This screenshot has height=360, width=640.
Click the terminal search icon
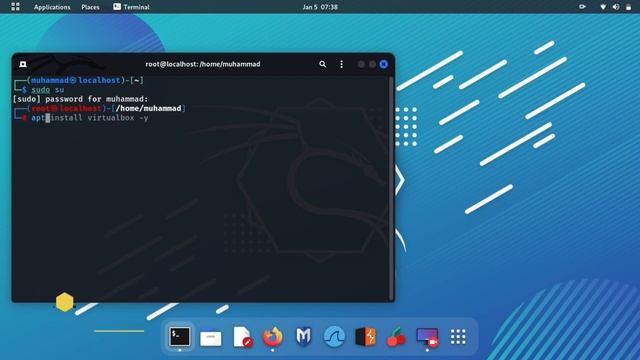click(322, 64)
